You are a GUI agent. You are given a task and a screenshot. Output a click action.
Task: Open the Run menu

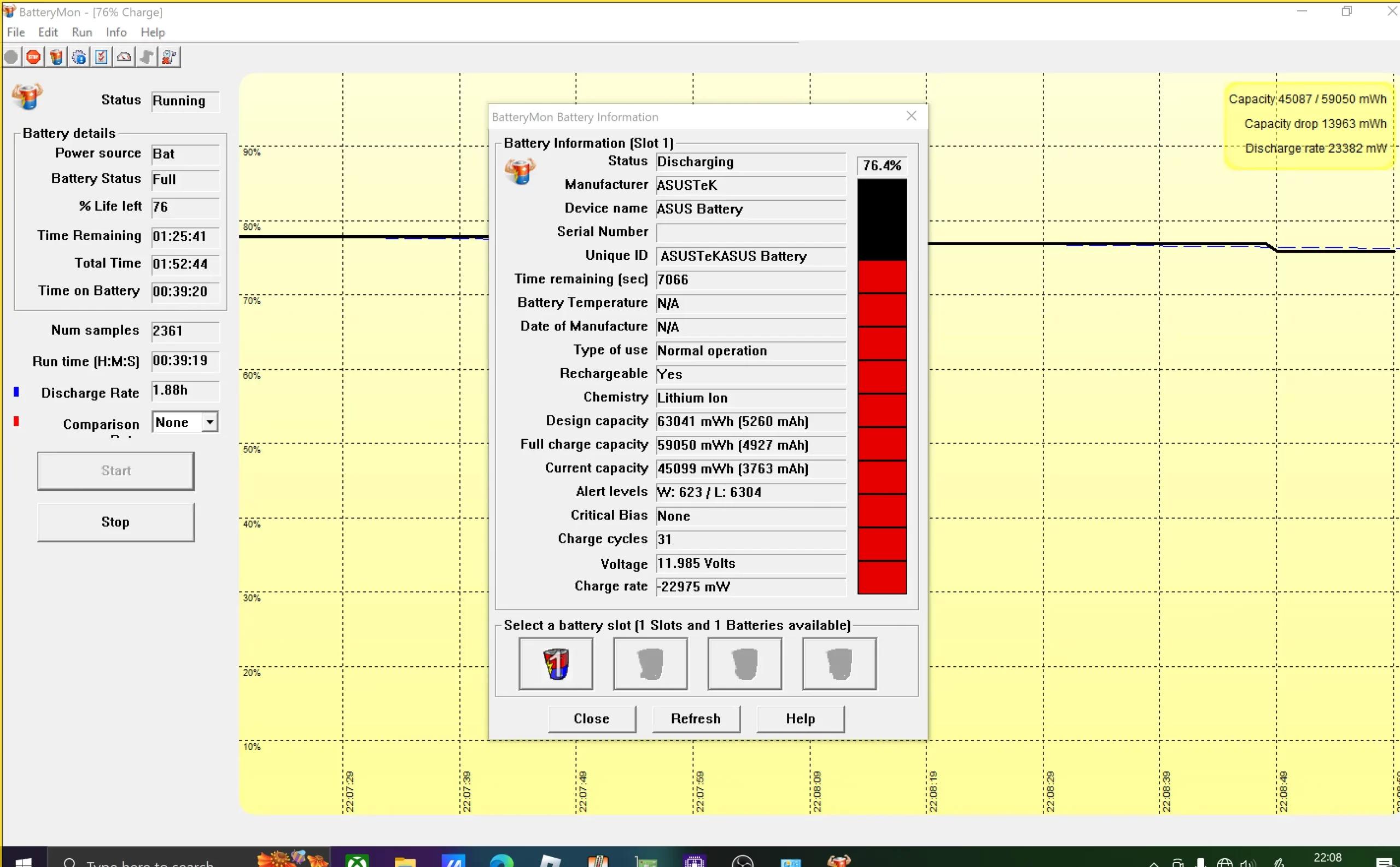point(82,32)
